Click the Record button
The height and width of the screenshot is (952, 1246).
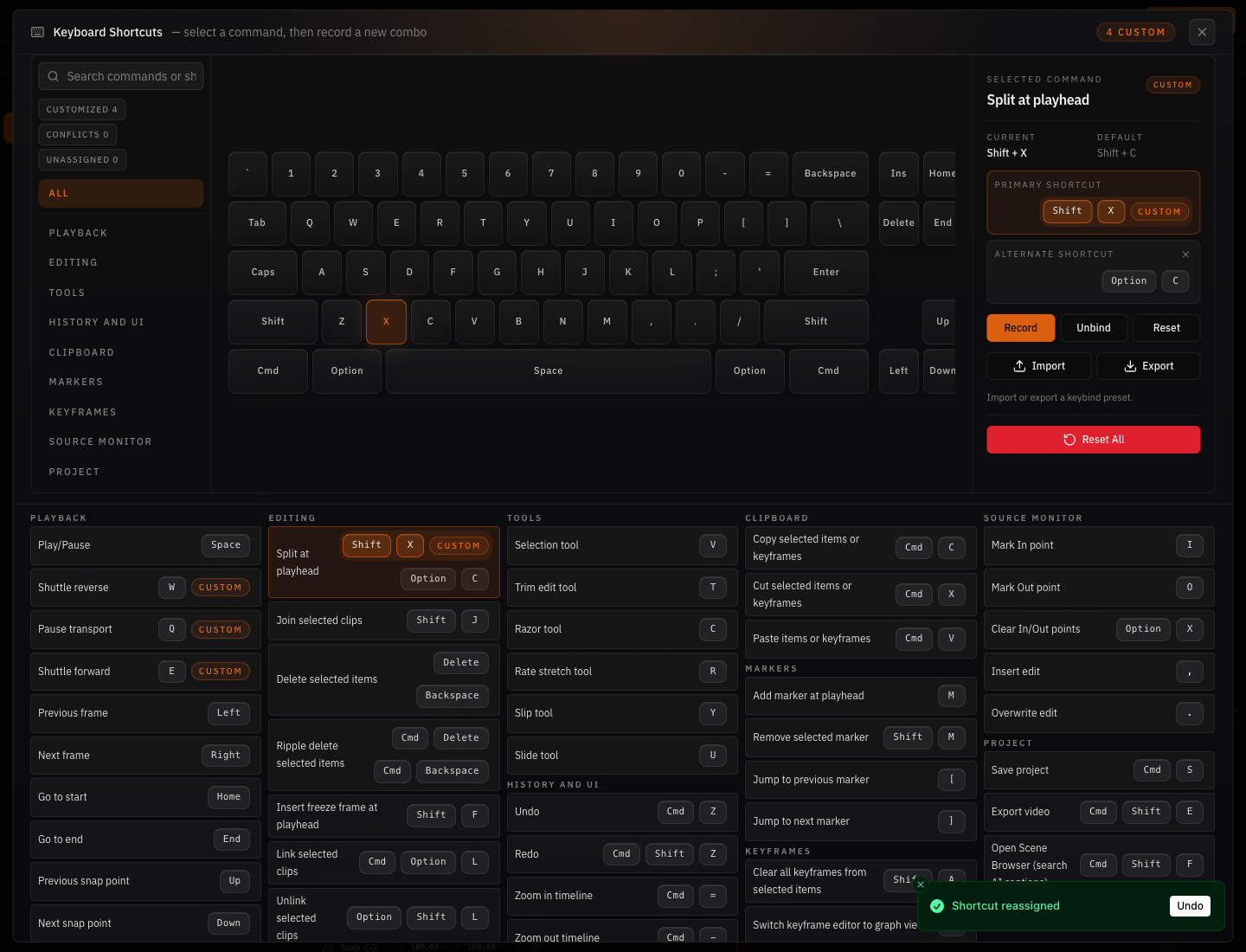coord(1021,328)
